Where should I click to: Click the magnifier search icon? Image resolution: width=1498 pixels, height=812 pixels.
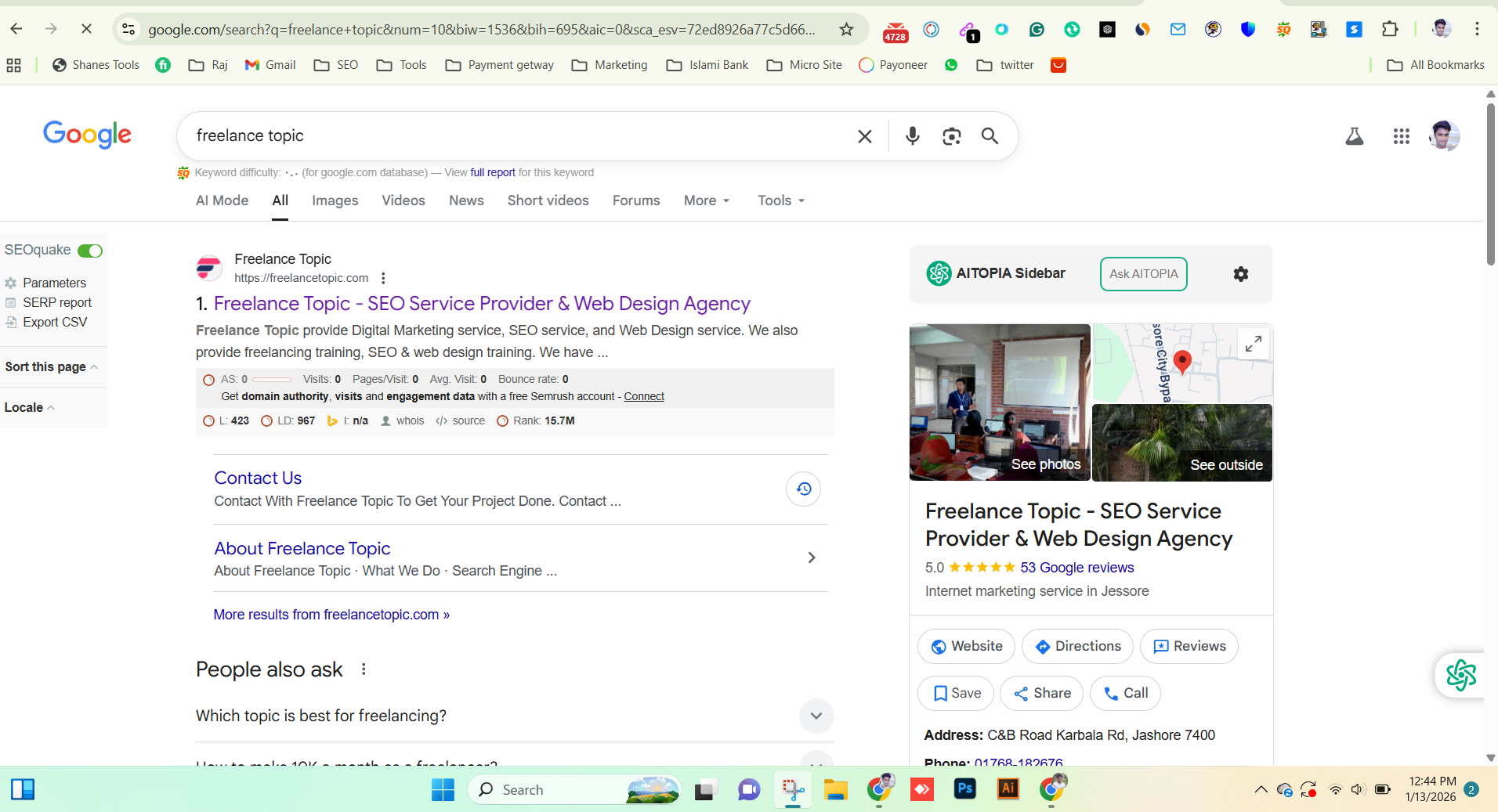(990, 136)
